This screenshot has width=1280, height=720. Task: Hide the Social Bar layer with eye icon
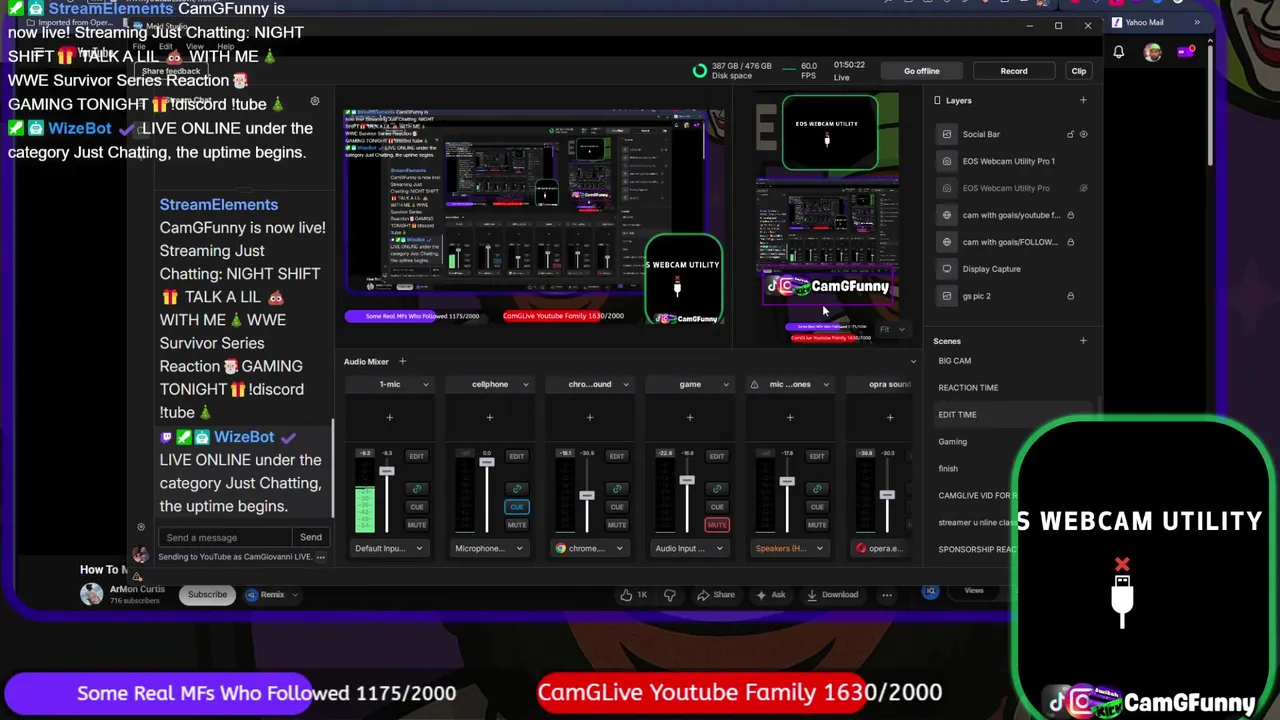(x=1083, y=134)
